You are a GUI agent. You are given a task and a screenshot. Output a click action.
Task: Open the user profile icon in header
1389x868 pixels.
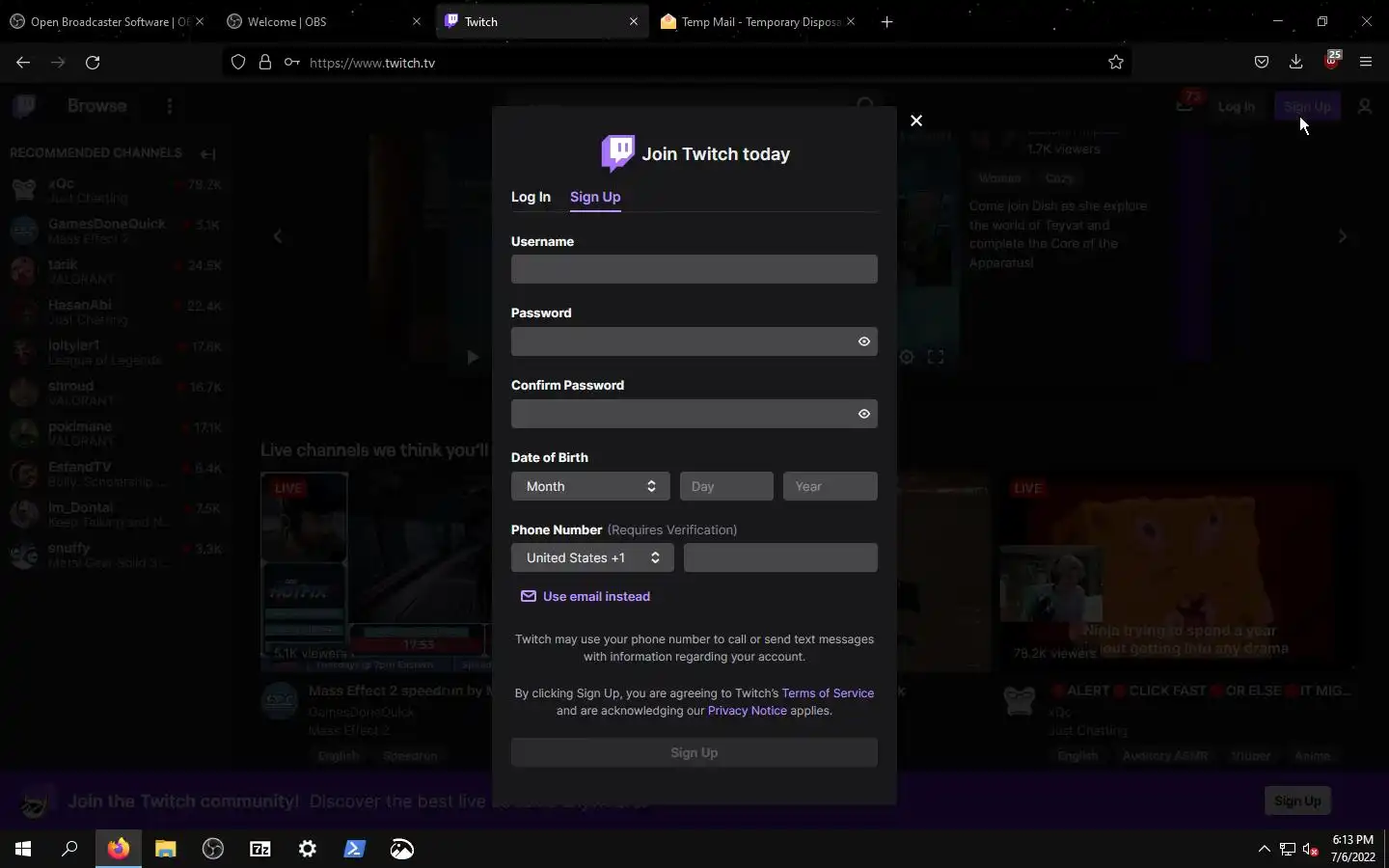(1365, 106)
